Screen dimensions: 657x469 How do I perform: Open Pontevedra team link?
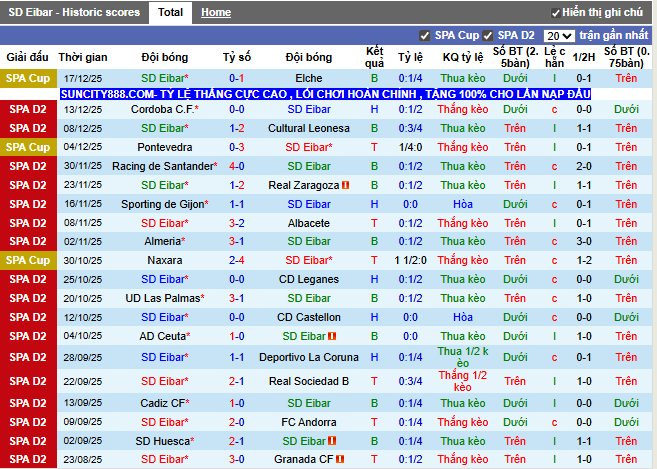(x=165, y=147)
